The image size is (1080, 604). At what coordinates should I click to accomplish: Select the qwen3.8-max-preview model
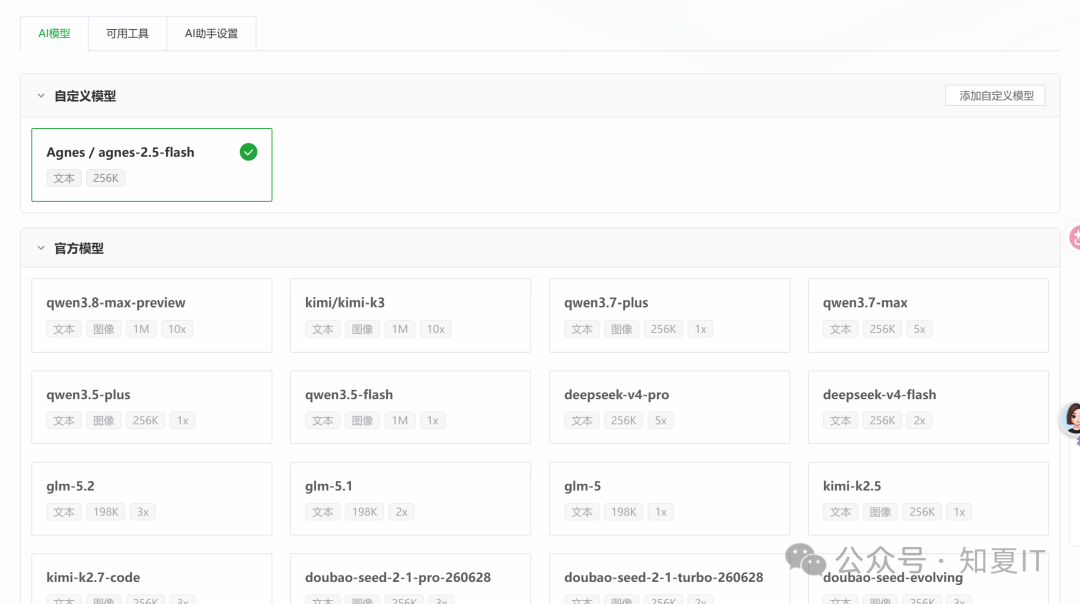152,315
